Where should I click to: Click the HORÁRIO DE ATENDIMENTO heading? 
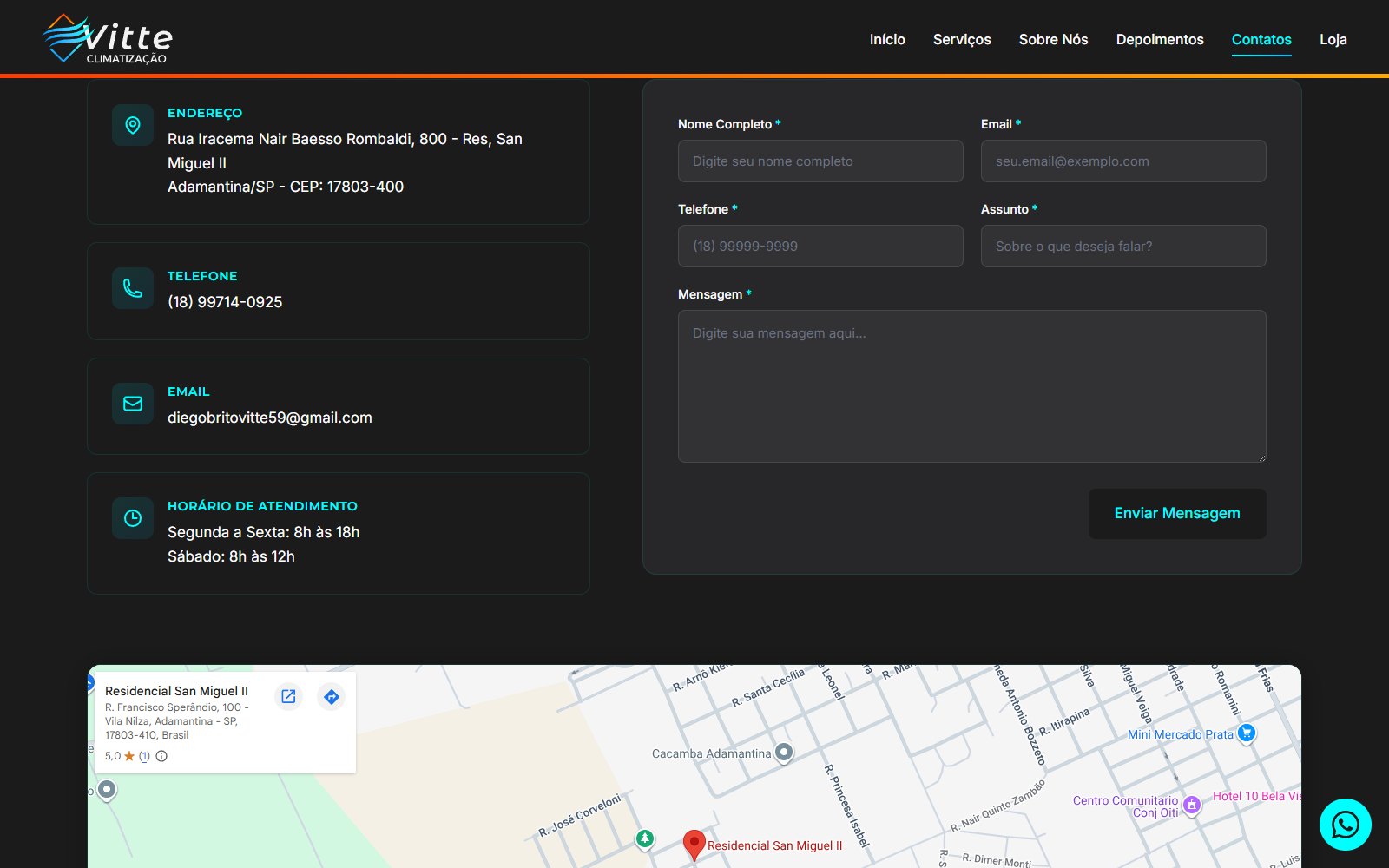[x=262, y=506]
